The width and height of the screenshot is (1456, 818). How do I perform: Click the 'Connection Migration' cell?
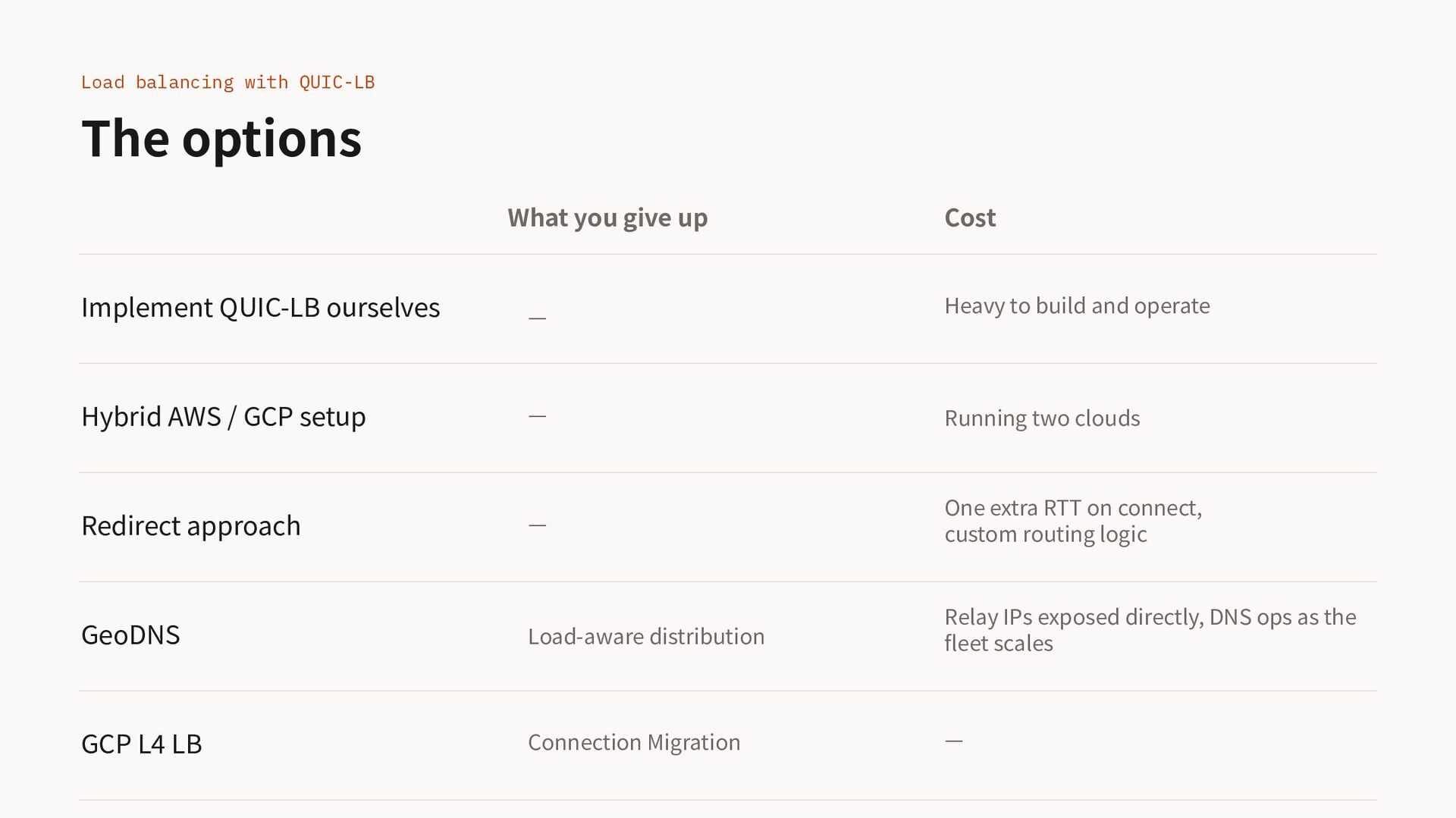[x=634, y=743]
